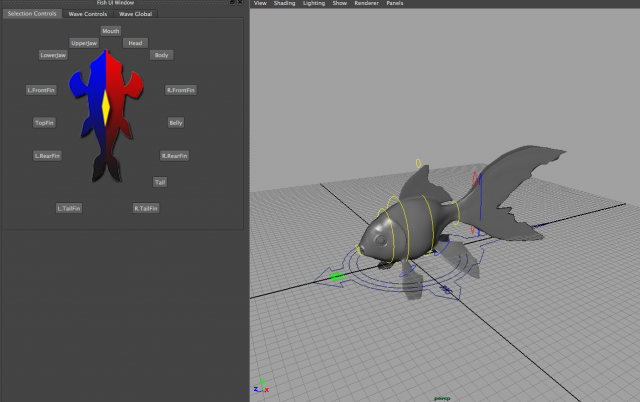Viewport: 640px width, 402px height.
Task: Select the Head control button
Action: [x=135, y=43]
